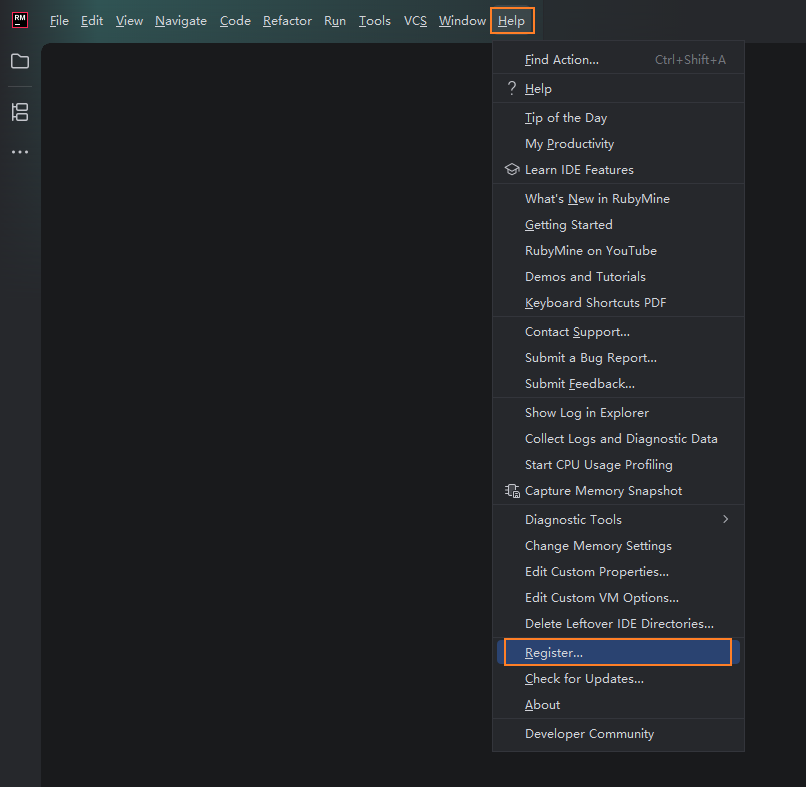
Task: Open Keyboard Shortcuts PDF
Action: [618, 302]
